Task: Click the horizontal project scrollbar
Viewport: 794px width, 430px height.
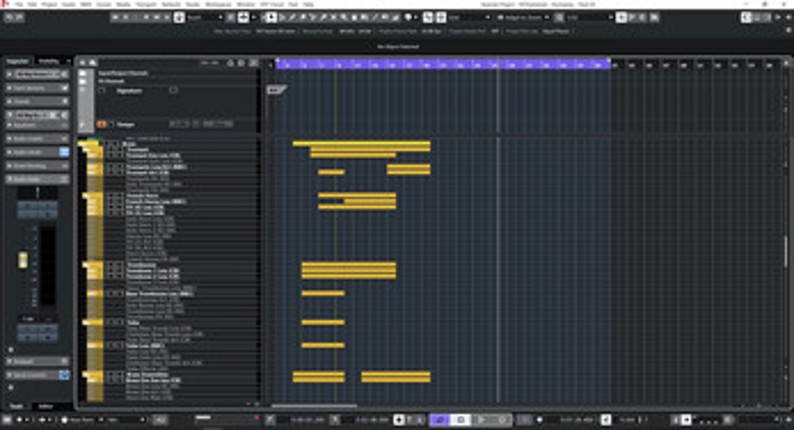Action: [x=314, y=405]
